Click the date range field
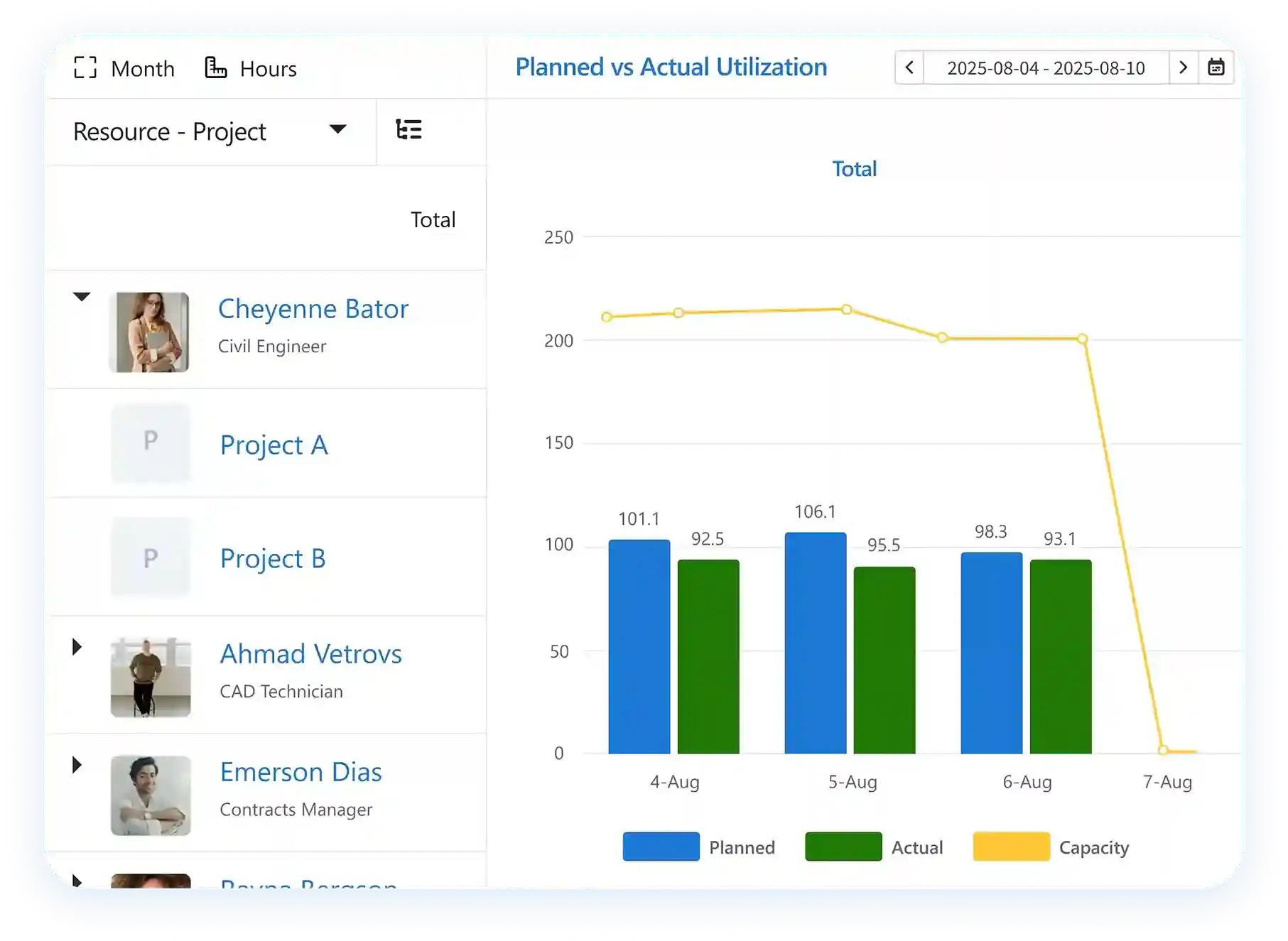The height and width of the screenshot is (941, 1288). [1046, 68]
